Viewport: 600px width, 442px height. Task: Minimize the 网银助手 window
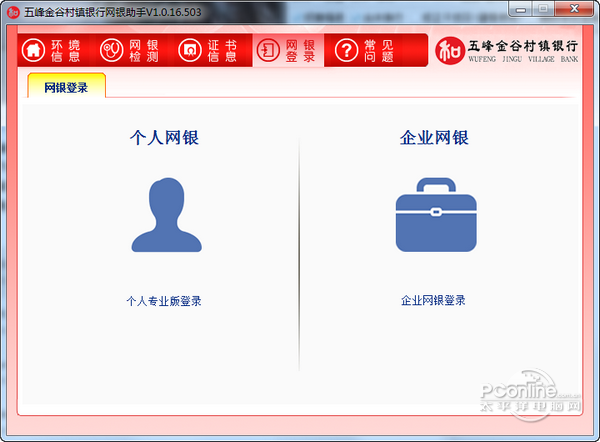[x=520, y=10]
